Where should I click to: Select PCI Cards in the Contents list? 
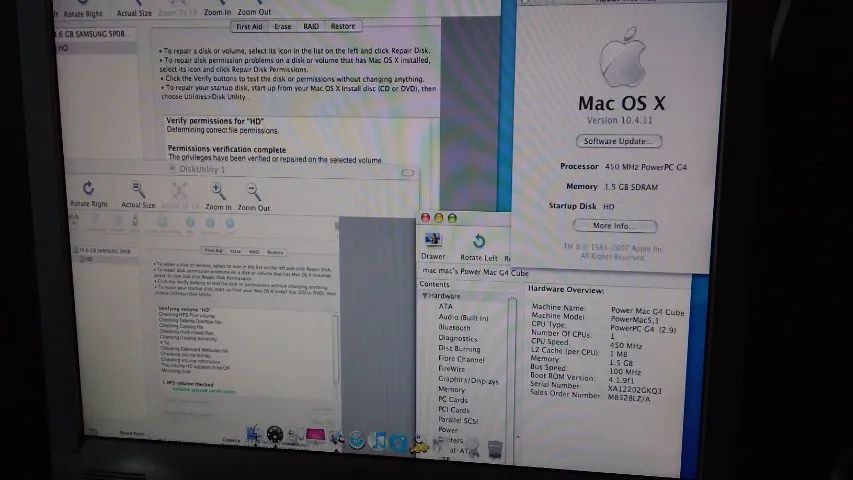454,410
